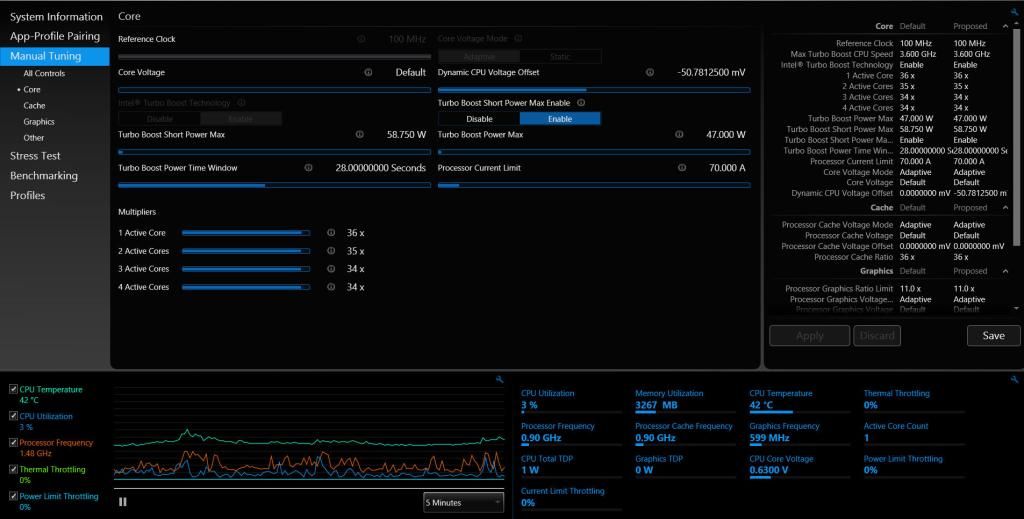Open info icon beside Turbo Boost Power Max
This screenshot has width=1024, height=519.
tap(679, 134)
